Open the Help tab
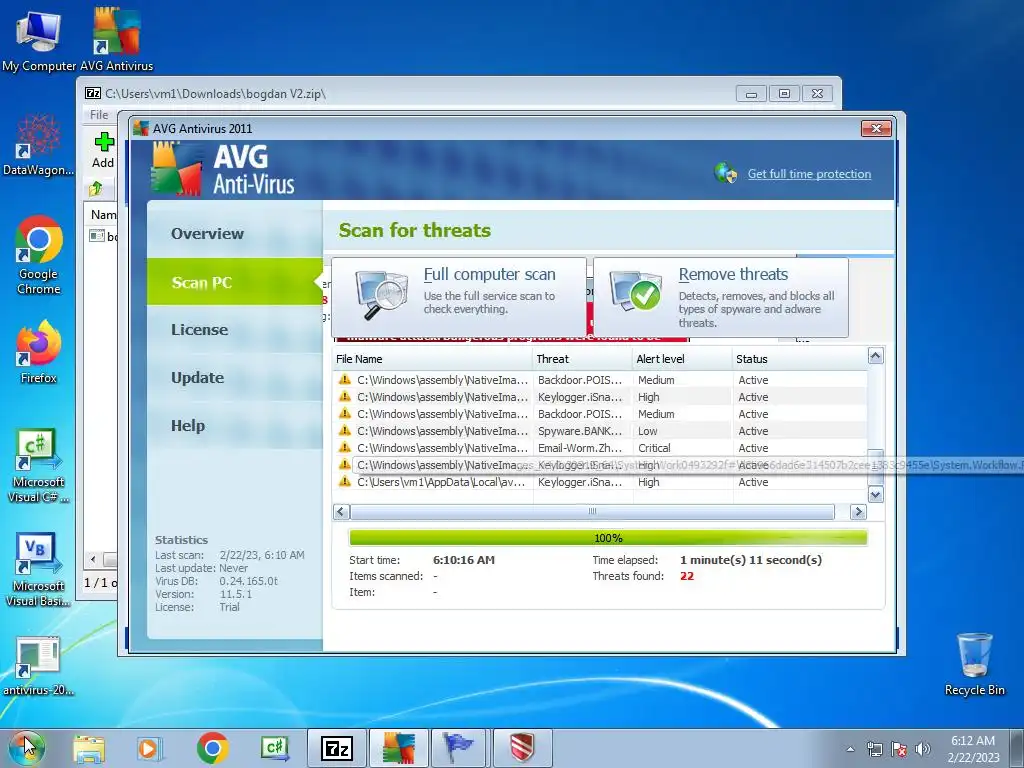This screenshot has height=768, width=1024. pos(234,426)
